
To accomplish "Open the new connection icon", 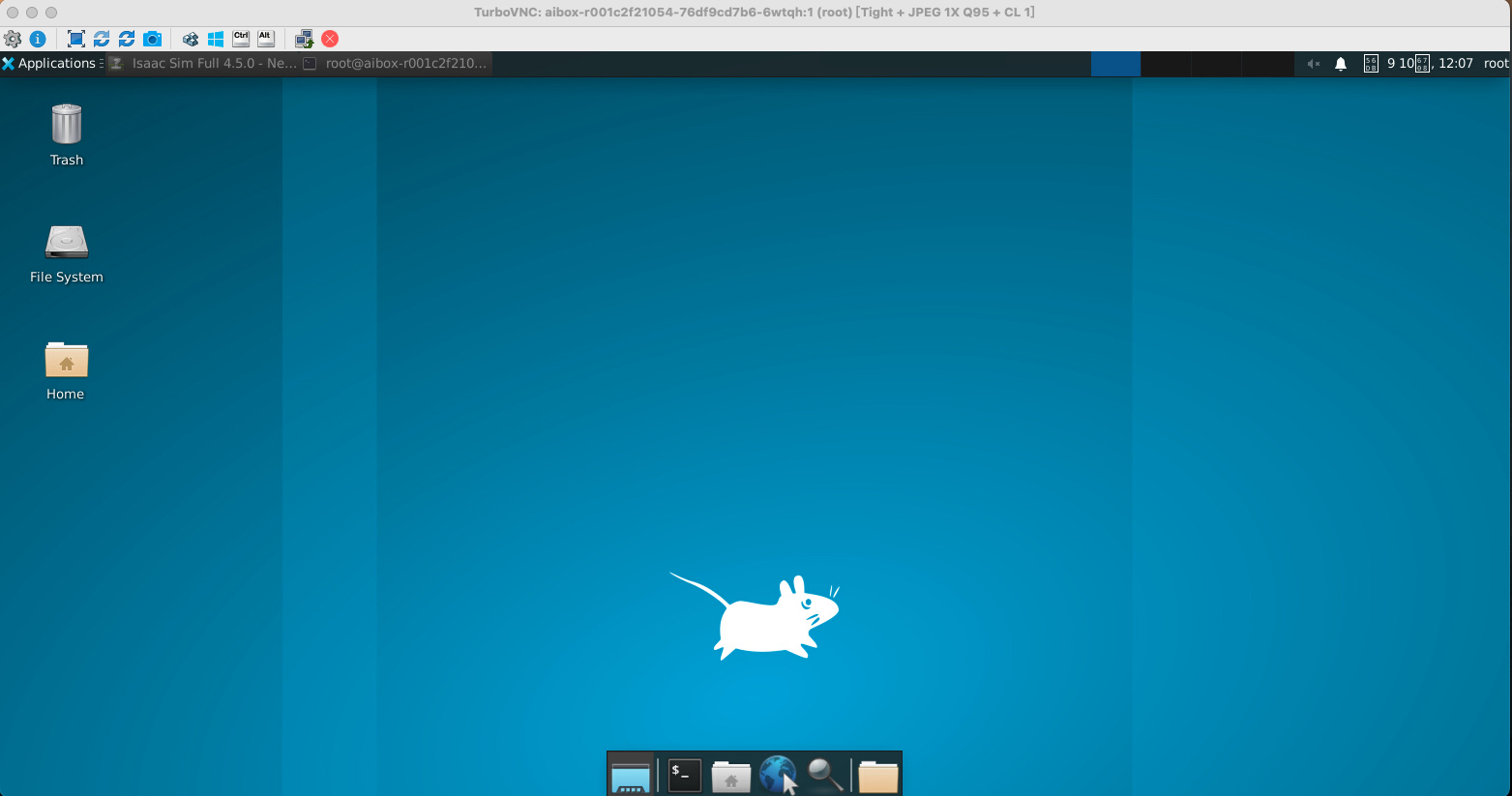I will 304,39.
